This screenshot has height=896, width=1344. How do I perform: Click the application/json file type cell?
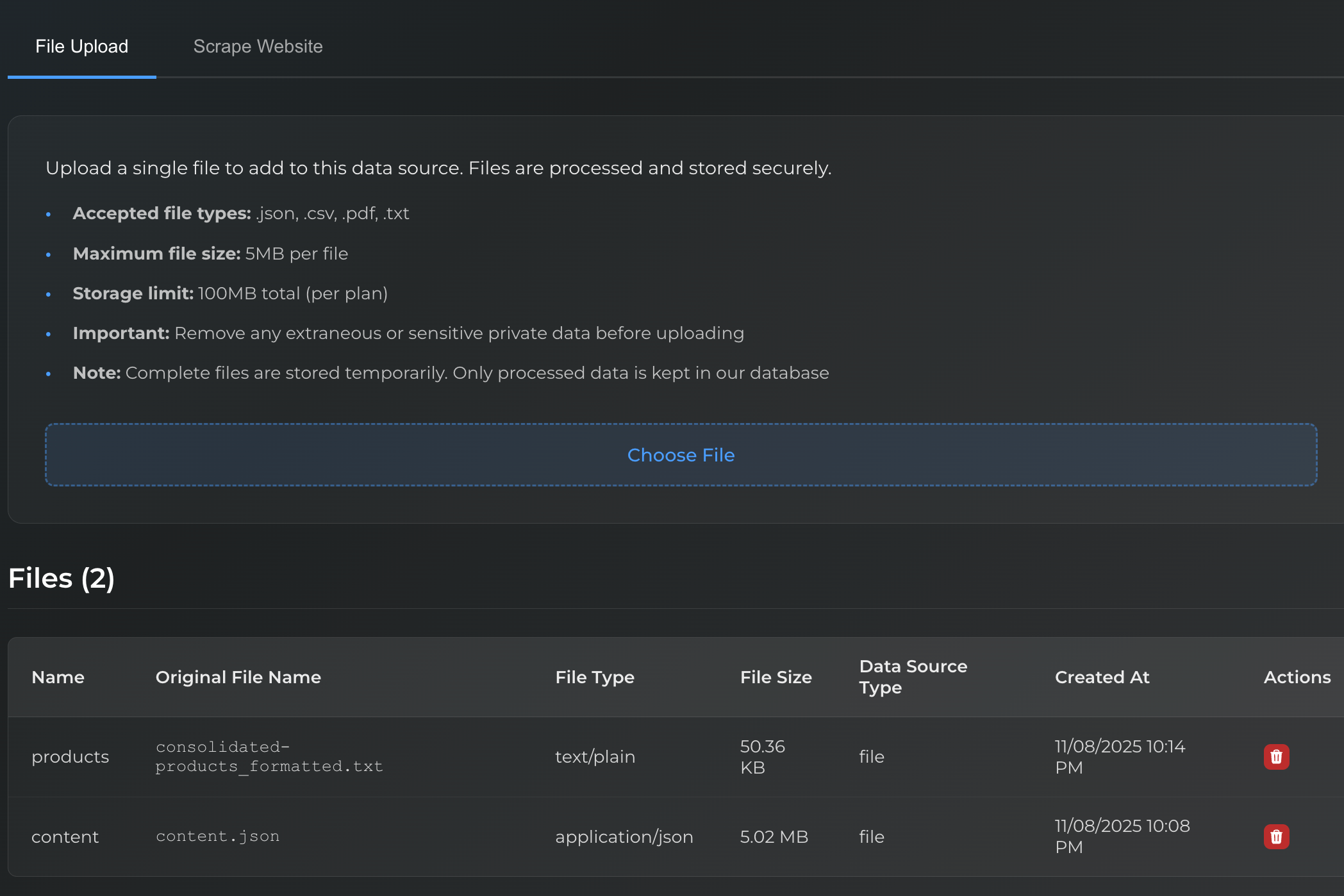[624, 836]
